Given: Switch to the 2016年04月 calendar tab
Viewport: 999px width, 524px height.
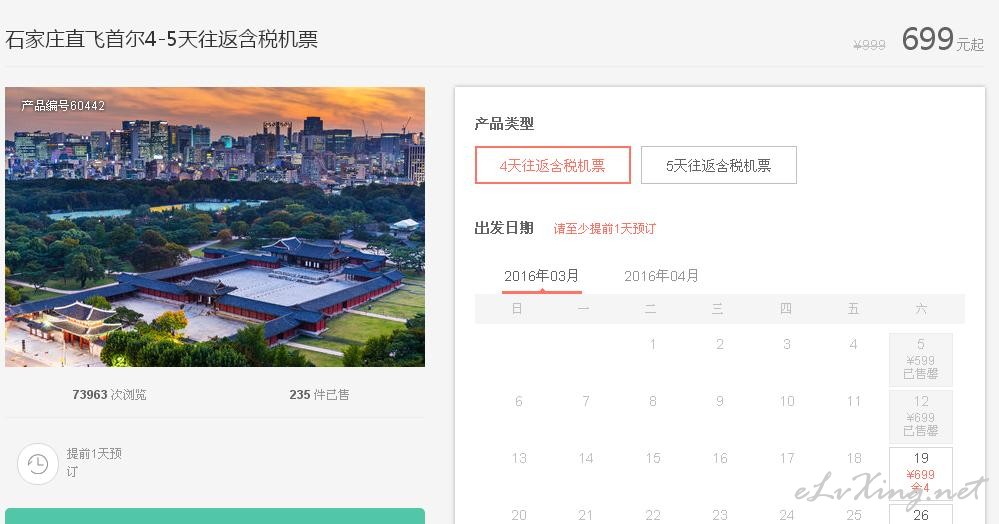Looking at the screenshot, I should point(661,276).
